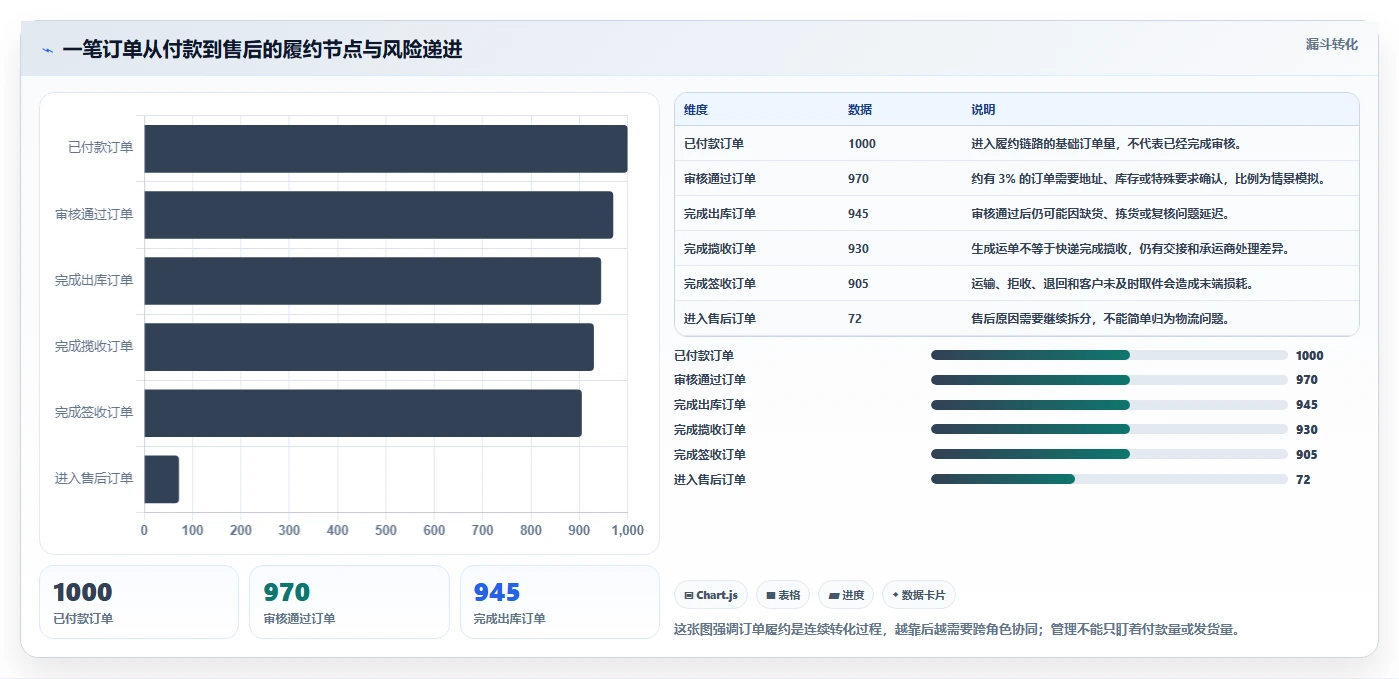Screen dimensions: 1399x679
Task: Click the table data value 72
Action: pos(855,319)
